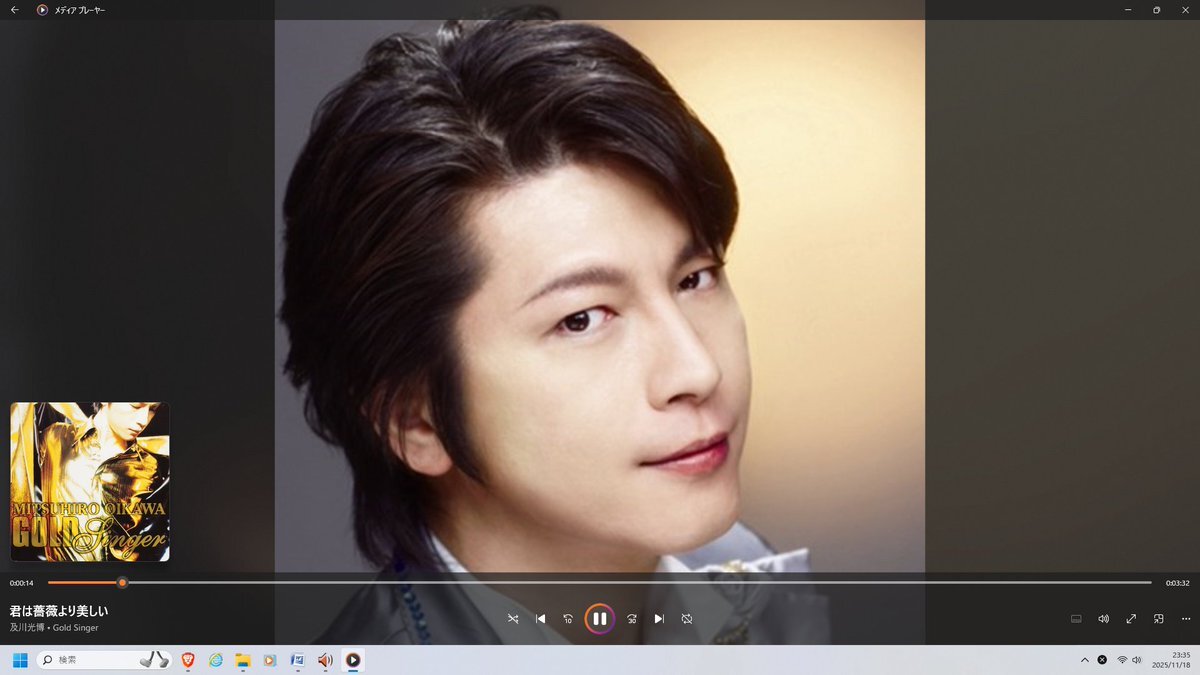Screen dimensions: 1200x675
Task: Expand the hidden system tray icons
Action: click(1085, 660)
